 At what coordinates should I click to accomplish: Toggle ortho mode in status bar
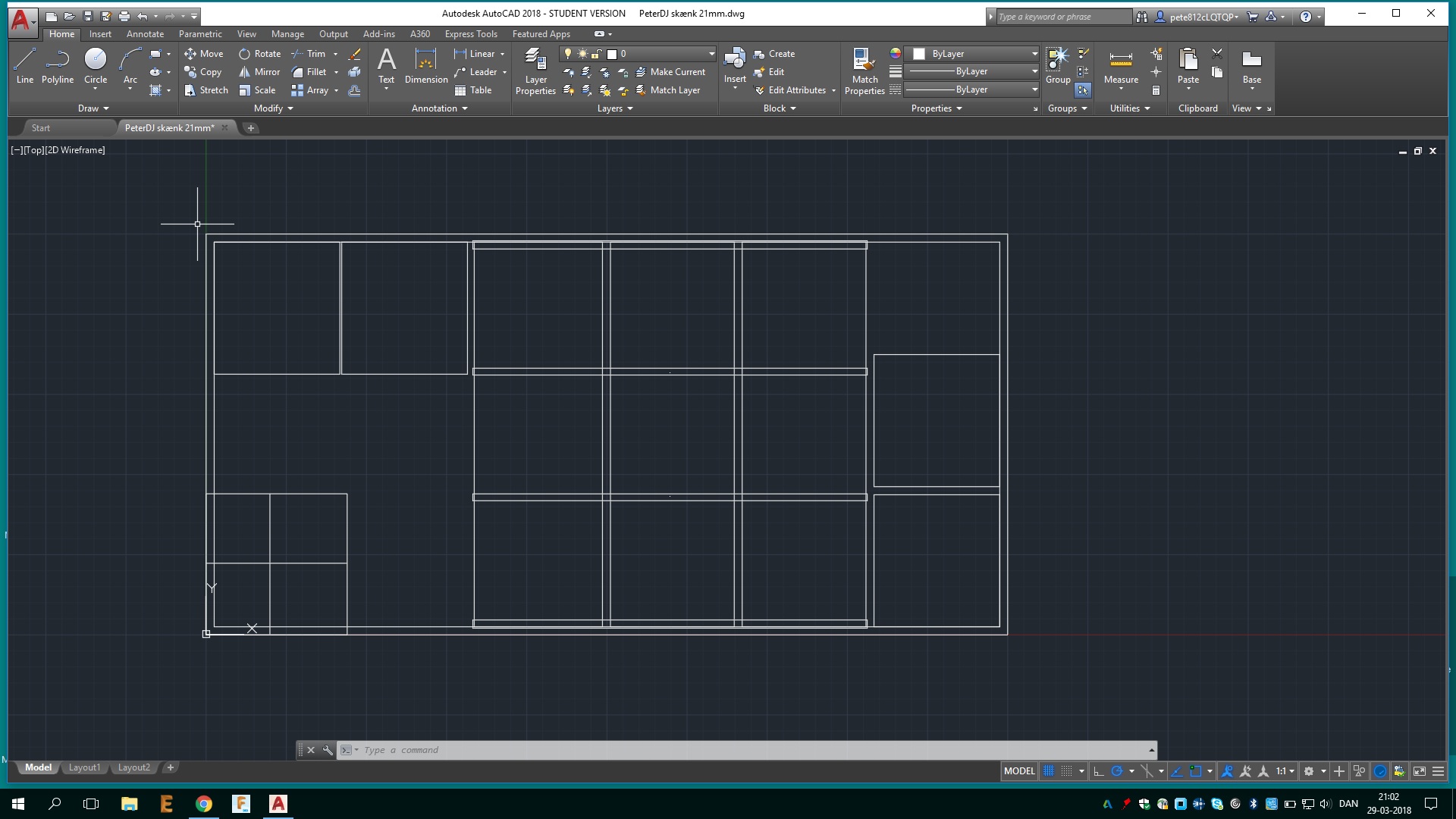coord(1098,771)
